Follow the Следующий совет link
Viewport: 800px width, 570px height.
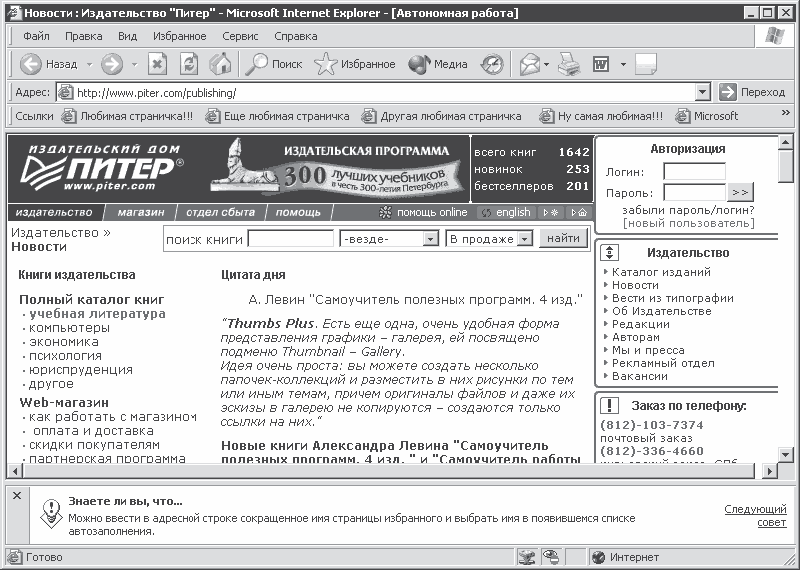755,515
